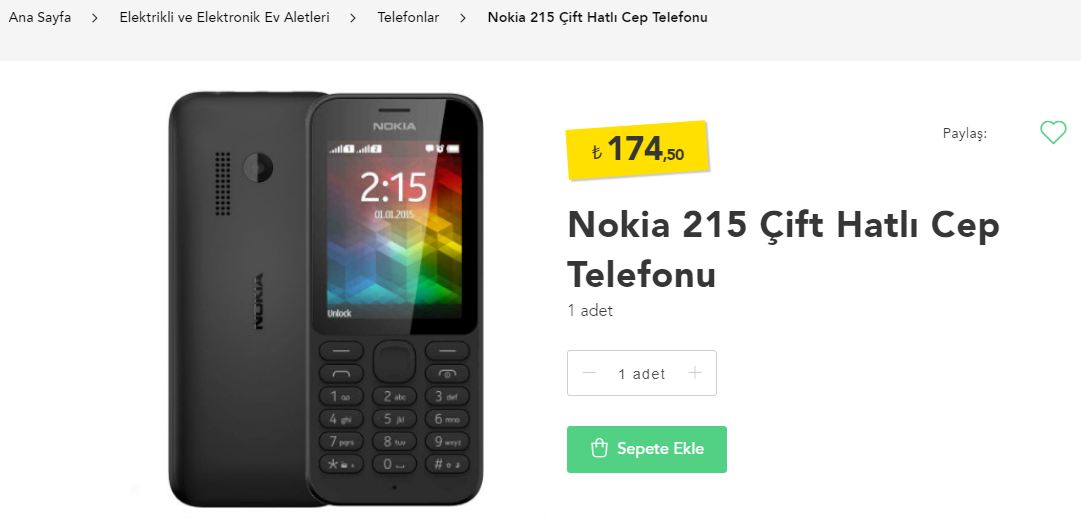
Task: Click the 1 adet quantity field
Action: 642,373
